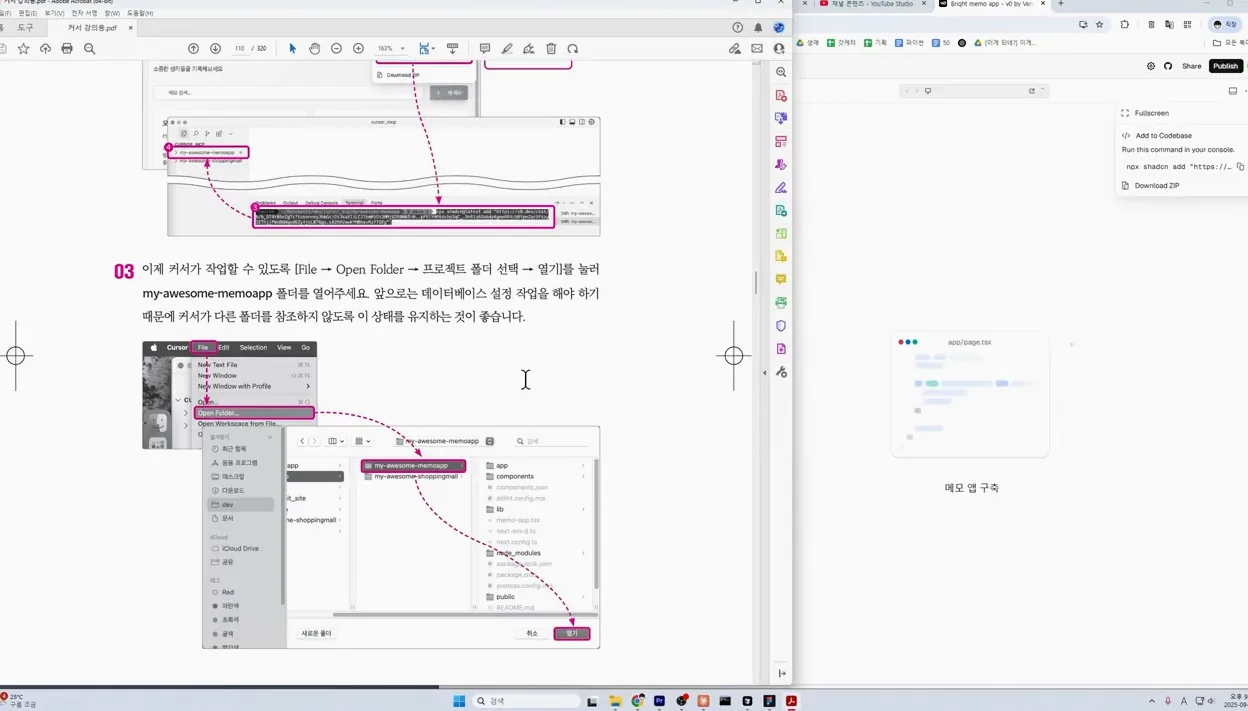Zoom in with the plus icon in Acrobat
The image size is (1248, 711).
(x=358, y=48)
